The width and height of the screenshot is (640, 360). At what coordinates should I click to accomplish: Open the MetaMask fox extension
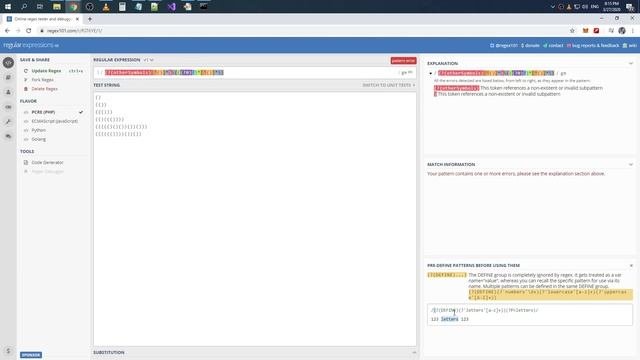[585, 31]
